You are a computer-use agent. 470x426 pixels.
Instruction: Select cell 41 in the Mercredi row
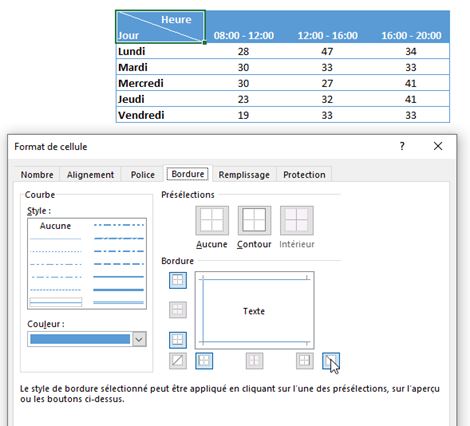(411, 83)
